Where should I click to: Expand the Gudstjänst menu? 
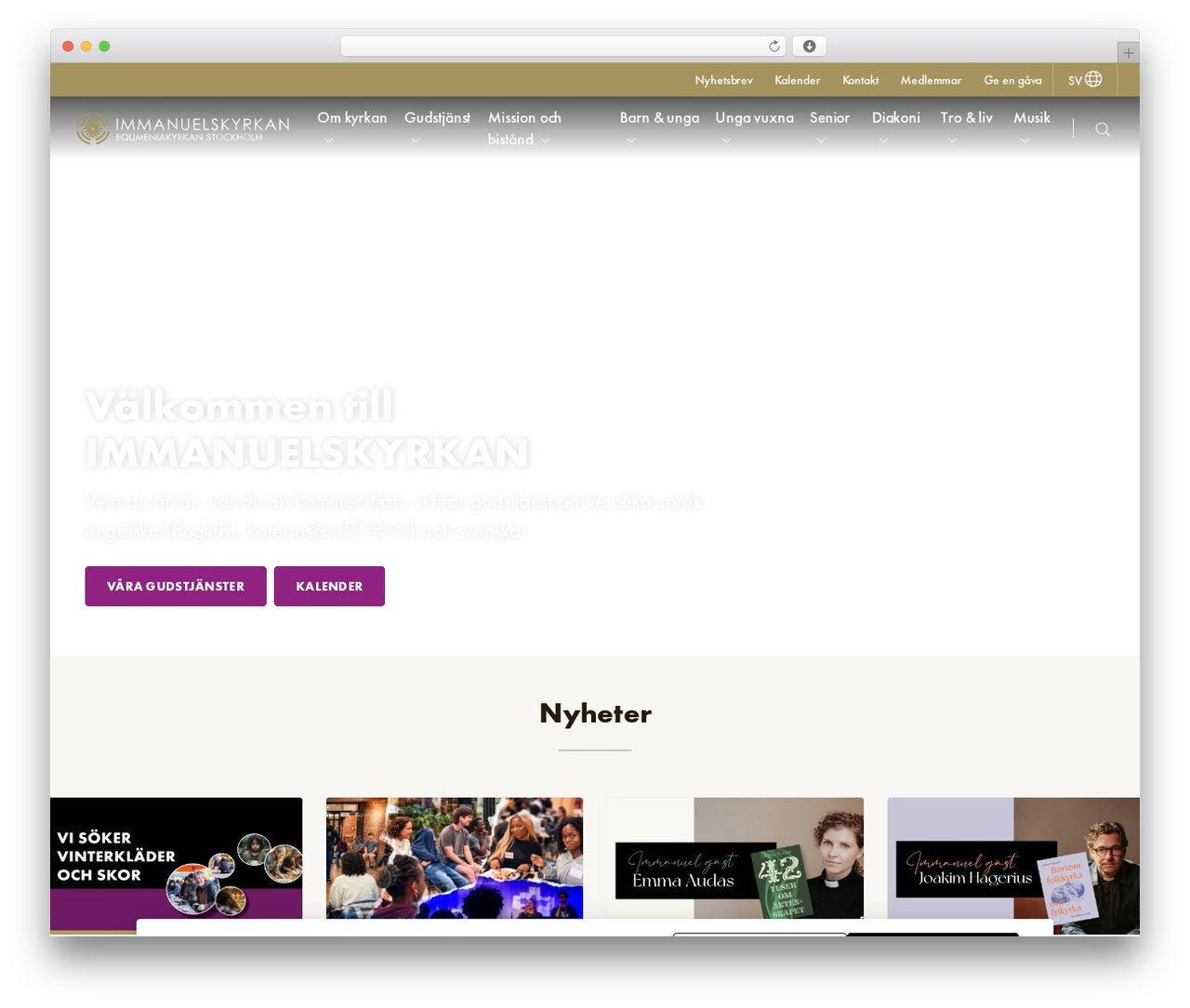437,127
